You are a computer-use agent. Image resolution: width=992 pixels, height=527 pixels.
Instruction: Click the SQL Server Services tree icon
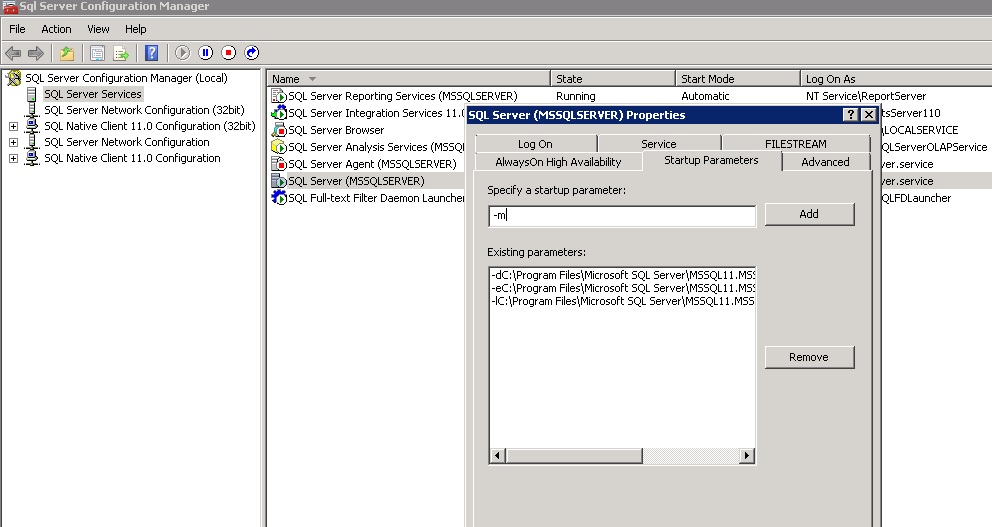point(32,94)
